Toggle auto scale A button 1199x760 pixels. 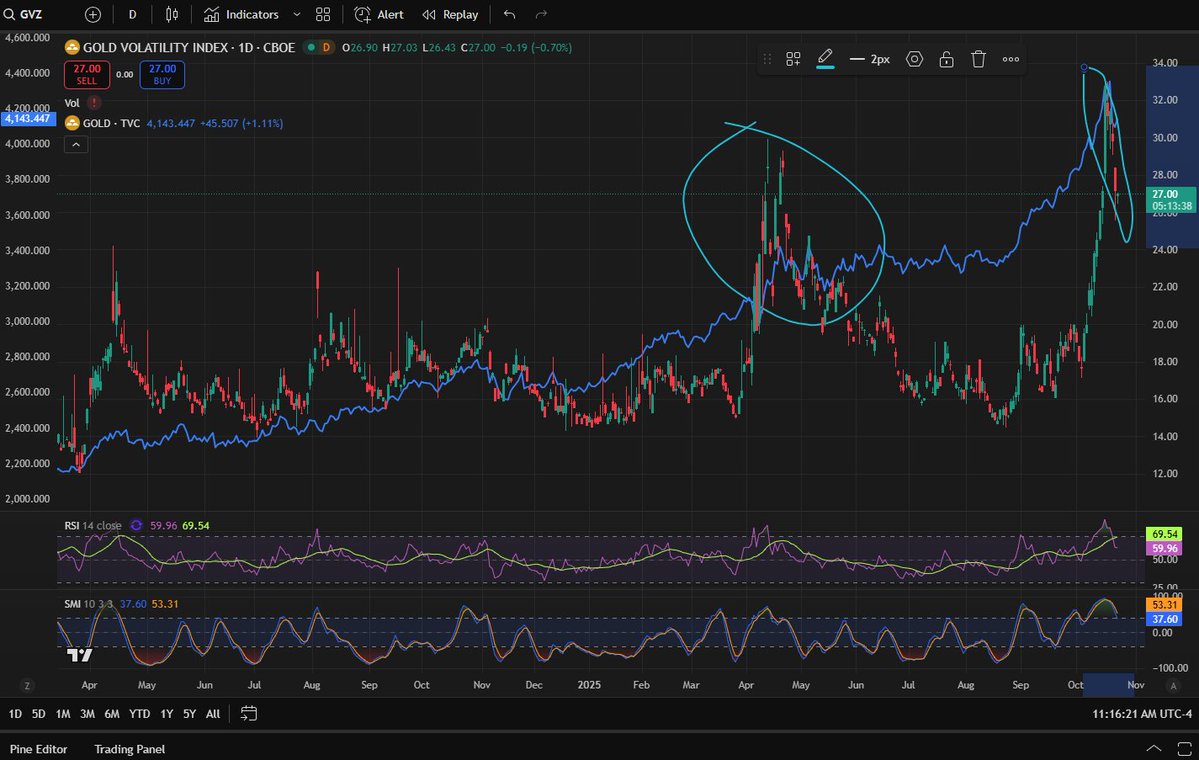click(x=1173, y=686)
